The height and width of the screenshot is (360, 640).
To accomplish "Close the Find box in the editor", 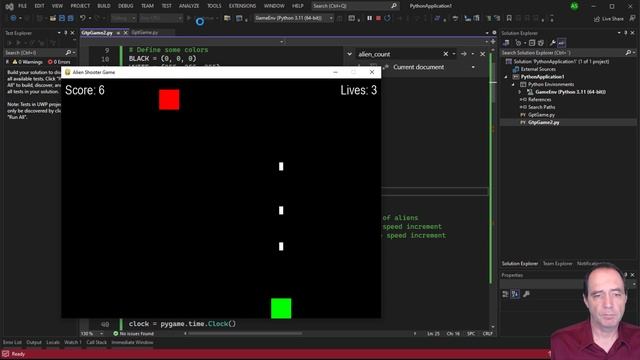I will point(482,54).
